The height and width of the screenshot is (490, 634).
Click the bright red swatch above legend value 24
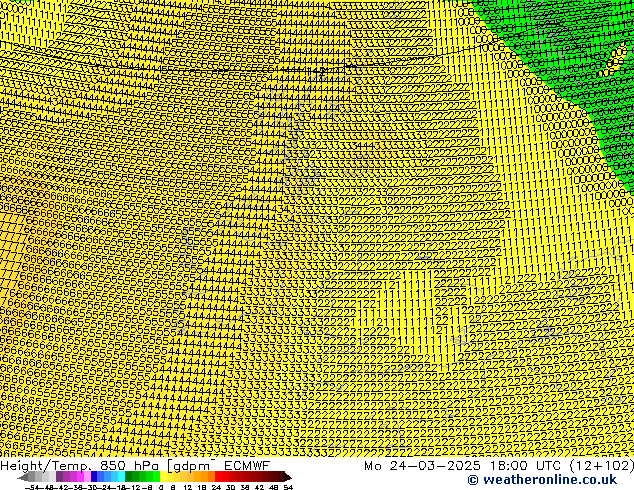tap(218, 477)
